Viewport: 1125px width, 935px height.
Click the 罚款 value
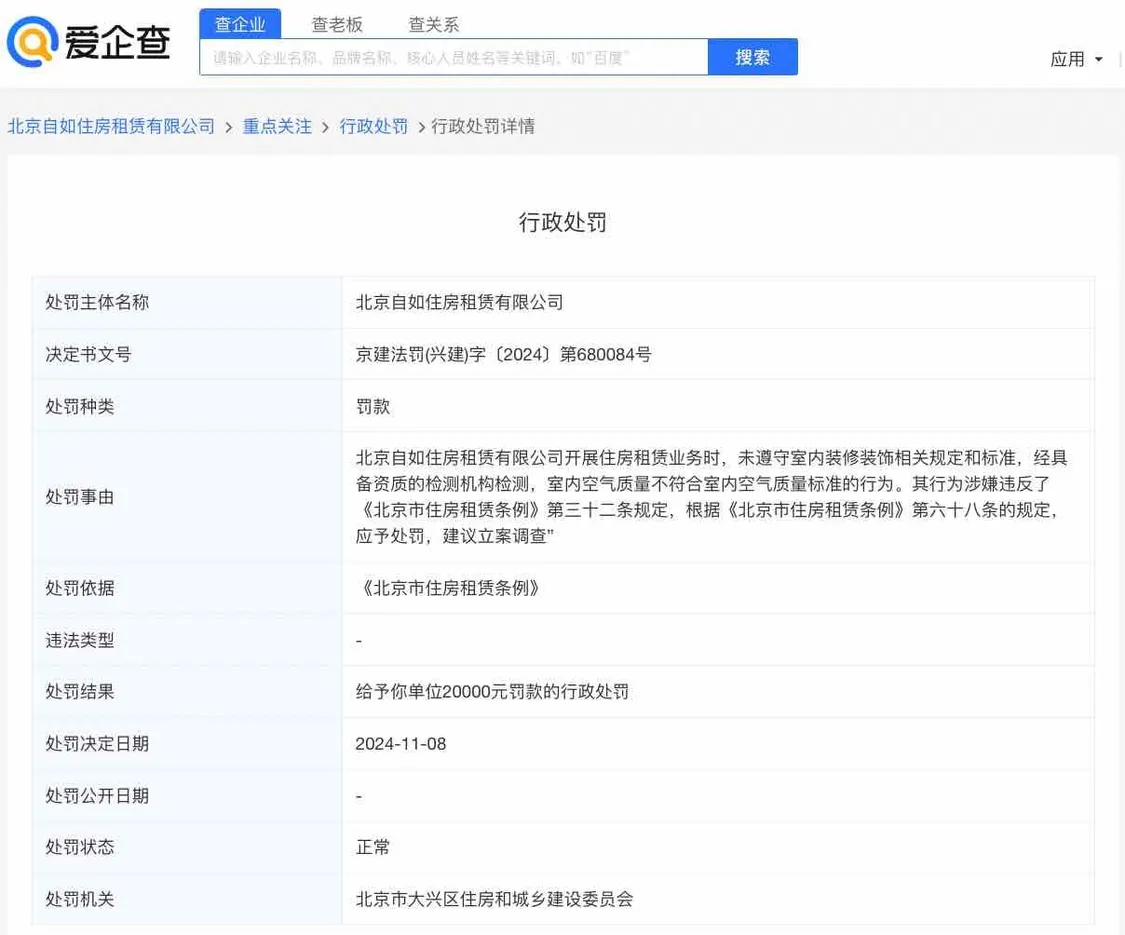pyautogui.click(x=373, y=406)
